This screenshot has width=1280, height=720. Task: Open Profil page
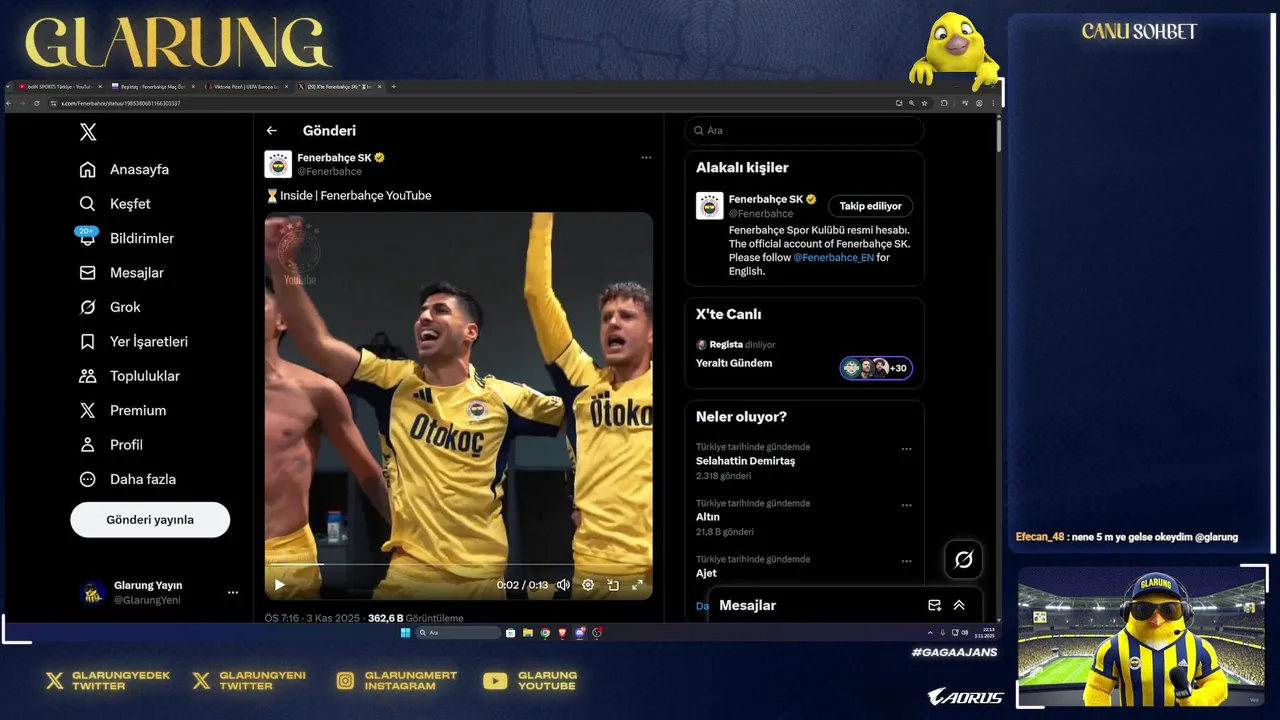111,445
